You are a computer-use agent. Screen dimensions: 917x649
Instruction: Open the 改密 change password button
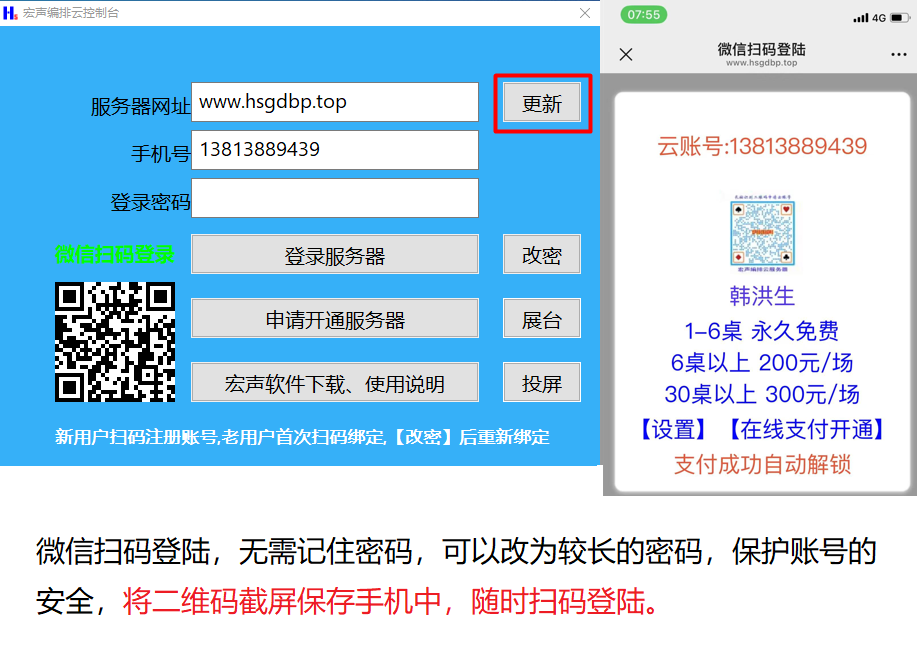coord(542,254)
